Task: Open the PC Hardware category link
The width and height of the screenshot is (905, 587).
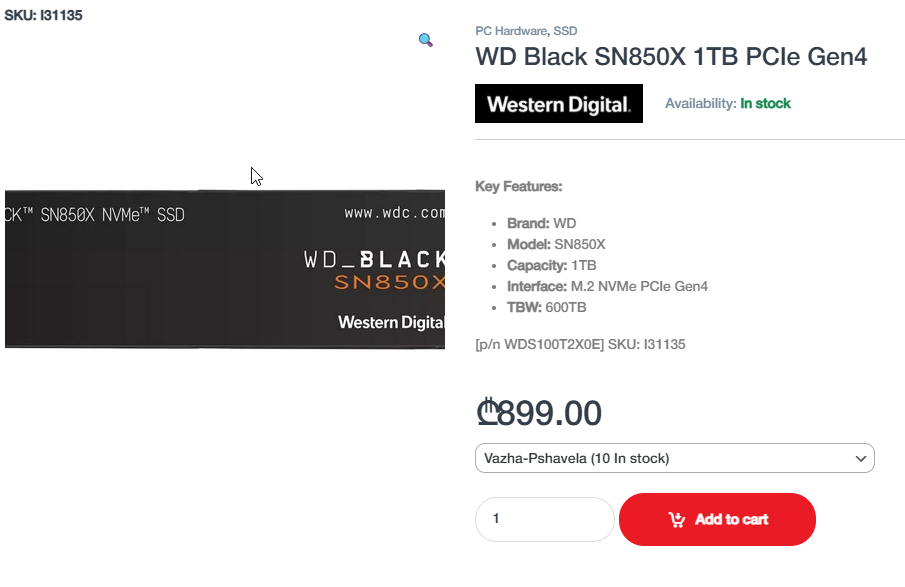Action: point(511,31)
